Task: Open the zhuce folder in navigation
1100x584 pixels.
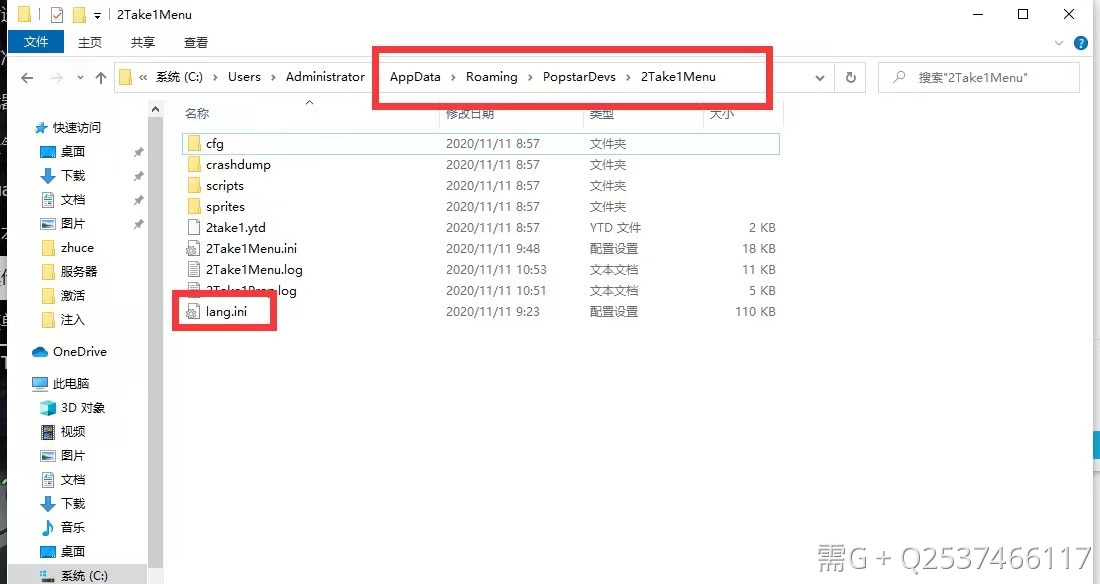Action: point(77,248)
